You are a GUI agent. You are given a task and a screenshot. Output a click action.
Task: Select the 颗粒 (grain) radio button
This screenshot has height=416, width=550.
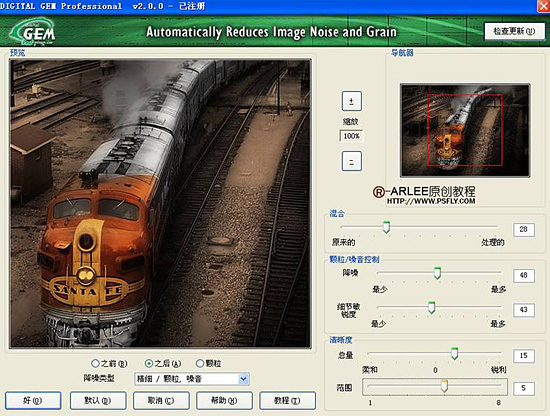coord(200,363)
